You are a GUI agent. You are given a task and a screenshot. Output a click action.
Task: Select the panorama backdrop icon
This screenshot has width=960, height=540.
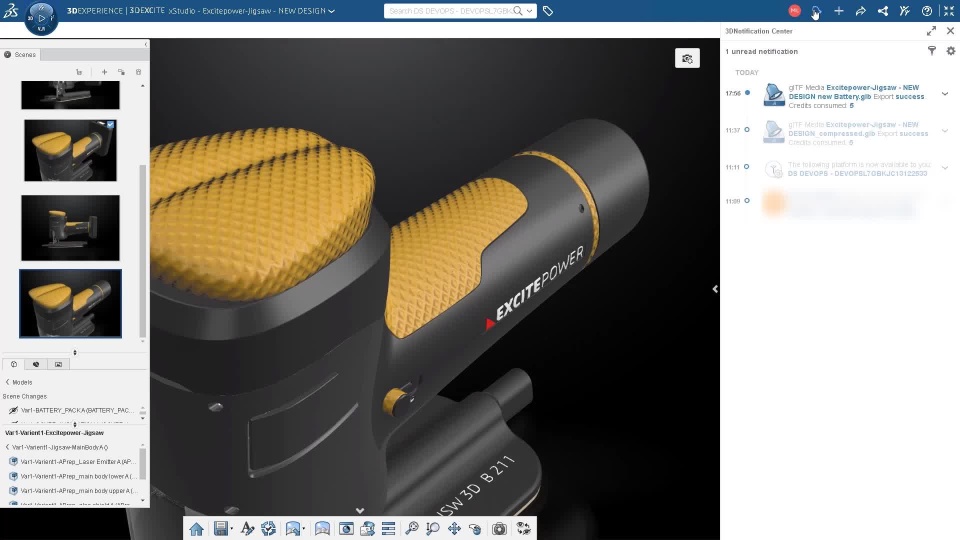point(322,529)
